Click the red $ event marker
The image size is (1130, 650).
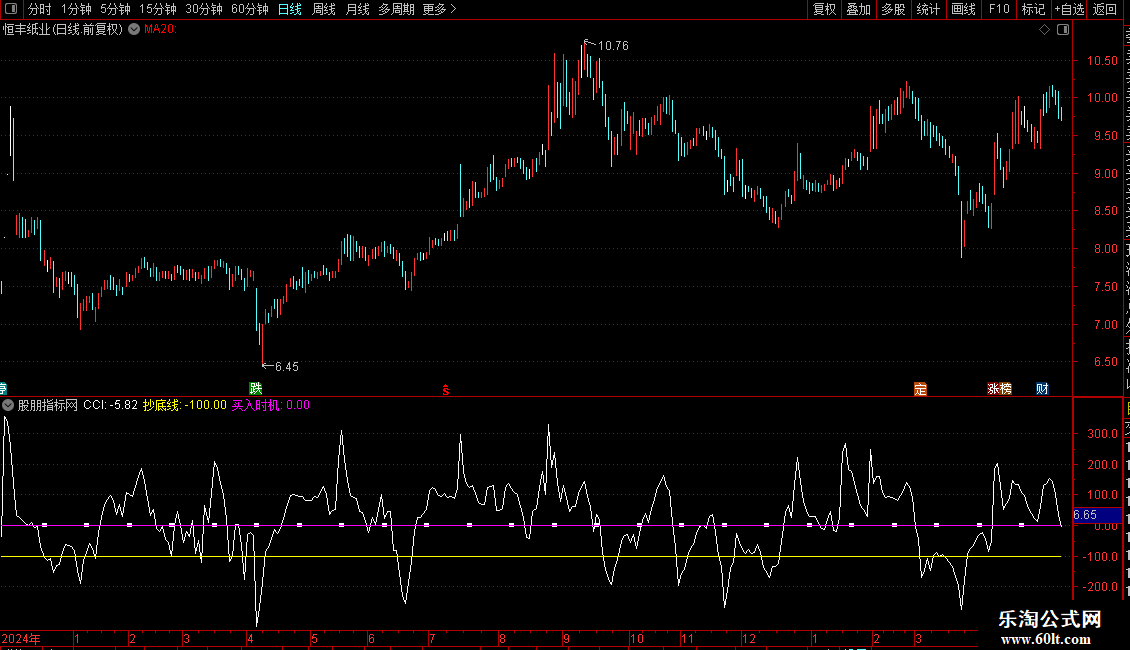[446, 390]
